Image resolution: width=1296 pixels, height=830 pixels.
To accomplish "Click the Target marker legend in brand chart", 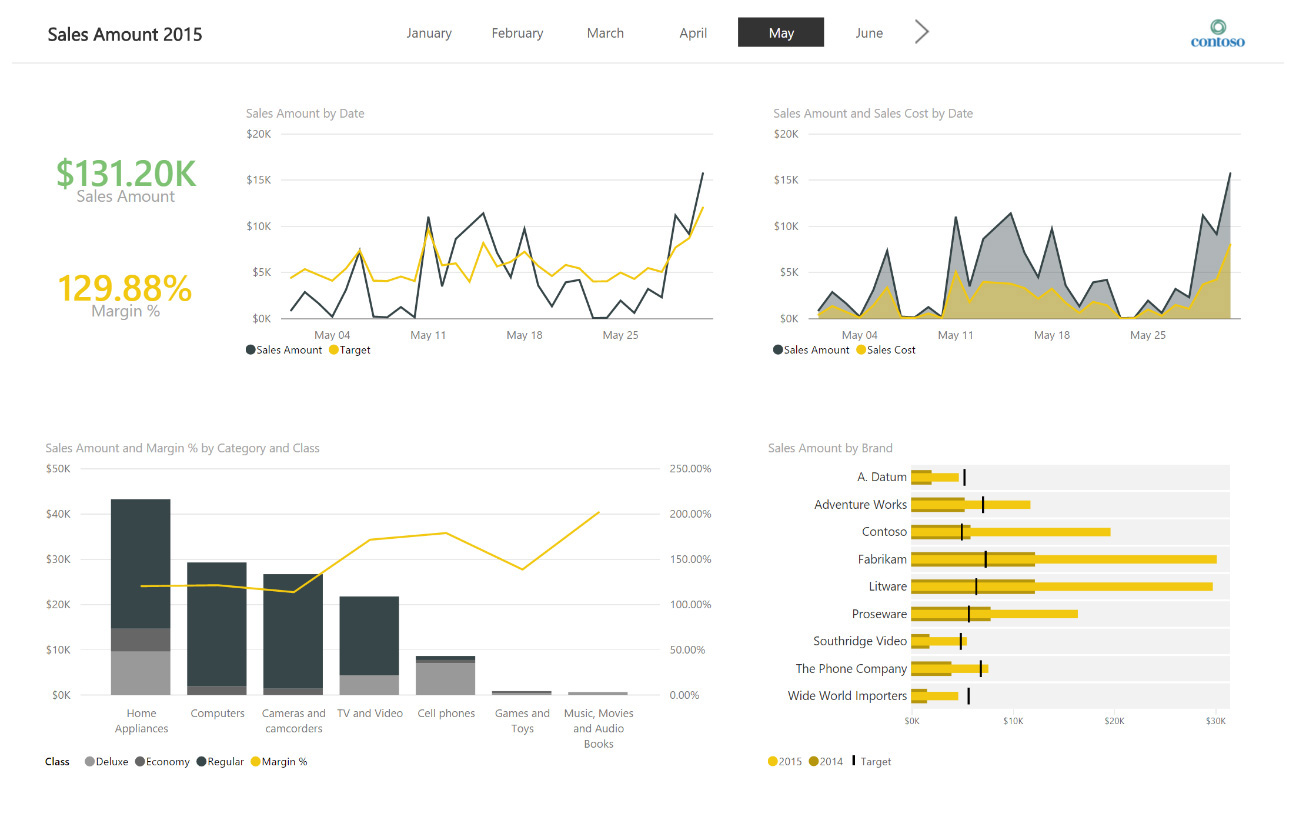I will tap(871, 762).
